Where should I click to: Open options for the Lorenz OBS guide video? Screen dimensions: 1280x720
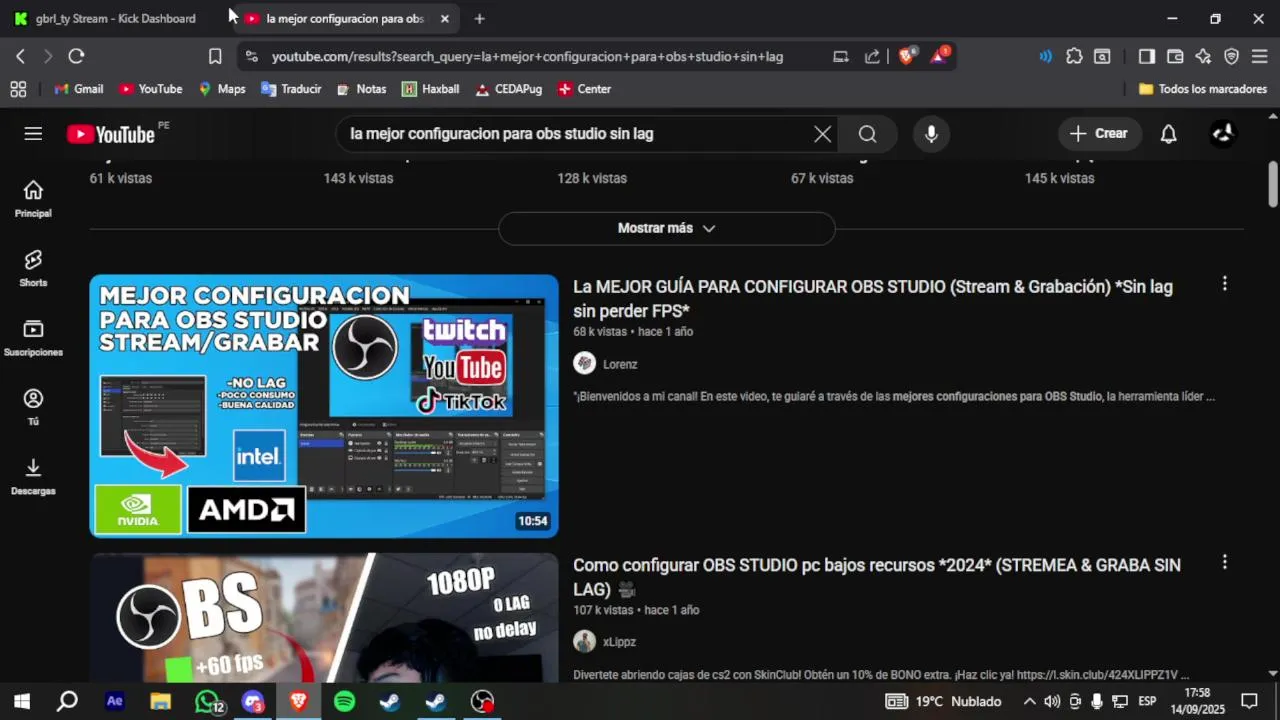(x=1224, y=284)
